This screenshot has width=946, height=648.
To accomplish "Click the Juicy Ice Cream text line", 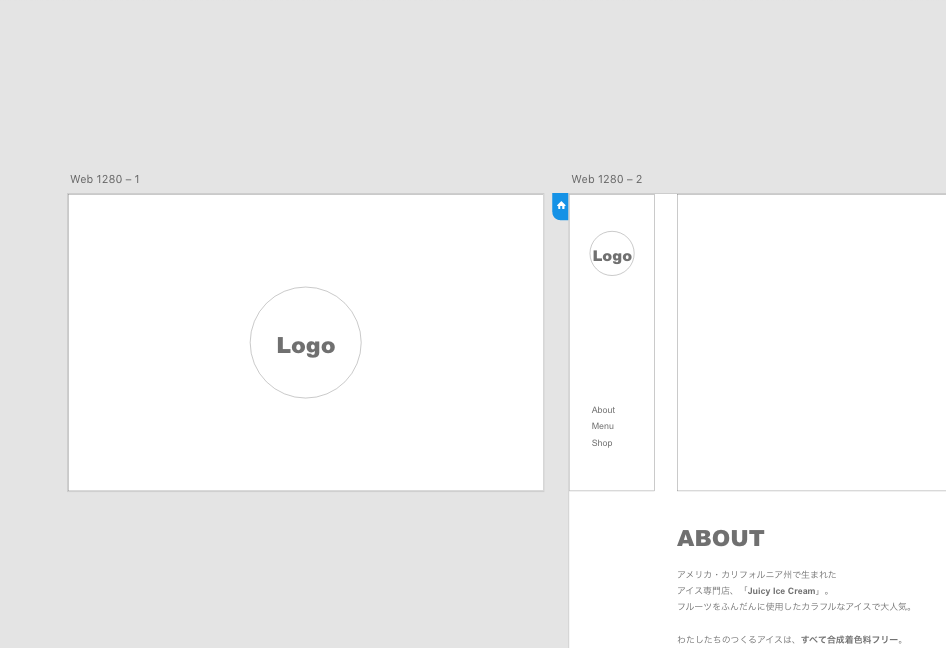I will [753, 591].
